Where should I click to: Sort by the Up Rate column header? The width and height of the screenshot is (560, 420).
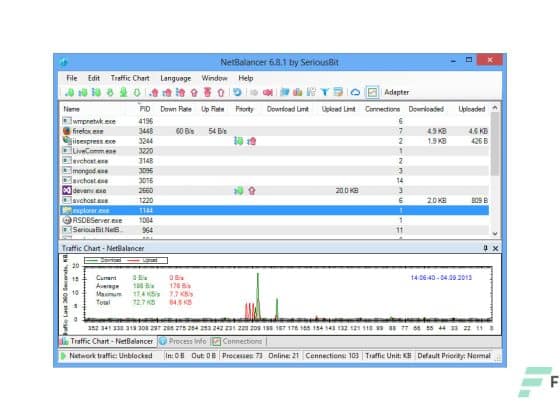tap(212, 109)
